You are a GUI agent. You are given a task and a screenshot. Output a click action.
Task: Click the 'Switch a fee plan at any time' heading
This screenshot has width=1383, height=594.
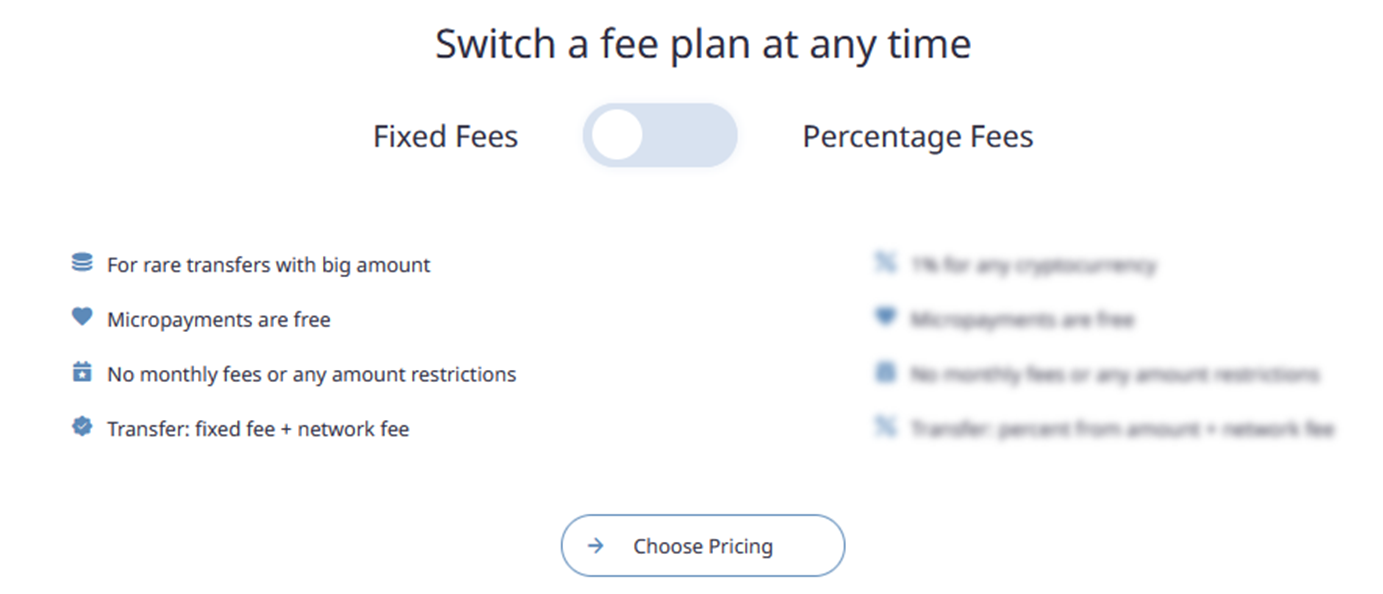coord(703,44)
